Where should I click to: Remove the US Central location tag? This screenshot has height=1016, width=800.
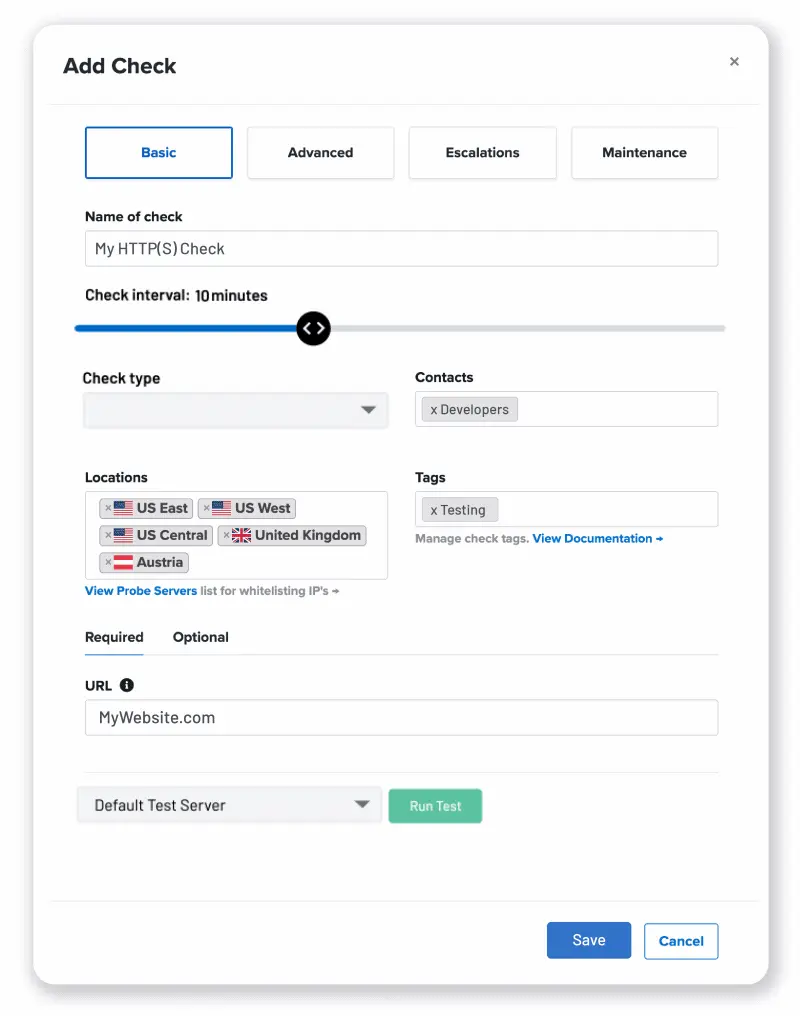[108, 535]
